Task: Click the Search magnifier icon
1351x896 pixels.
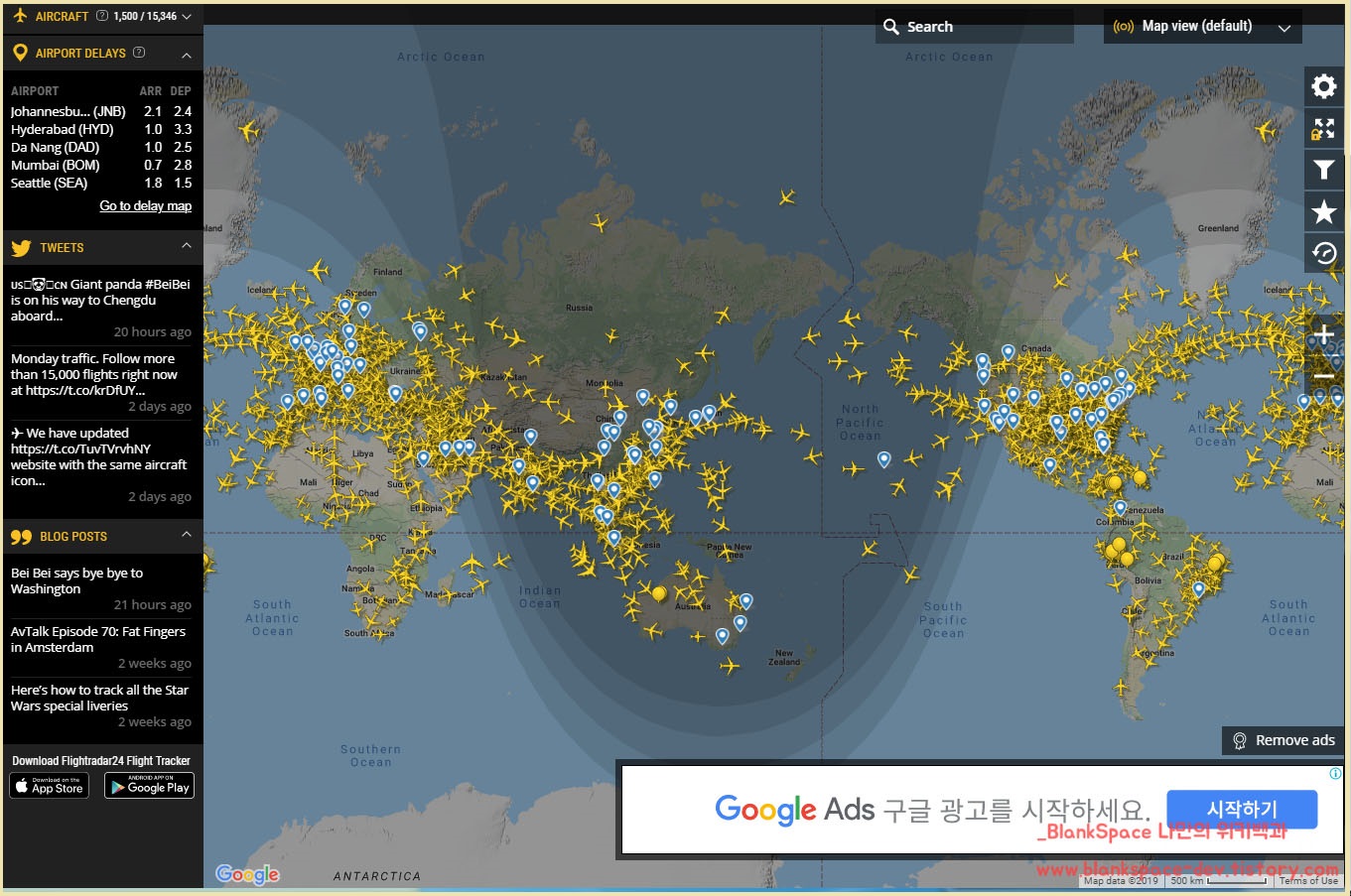Action: [891, 27]
